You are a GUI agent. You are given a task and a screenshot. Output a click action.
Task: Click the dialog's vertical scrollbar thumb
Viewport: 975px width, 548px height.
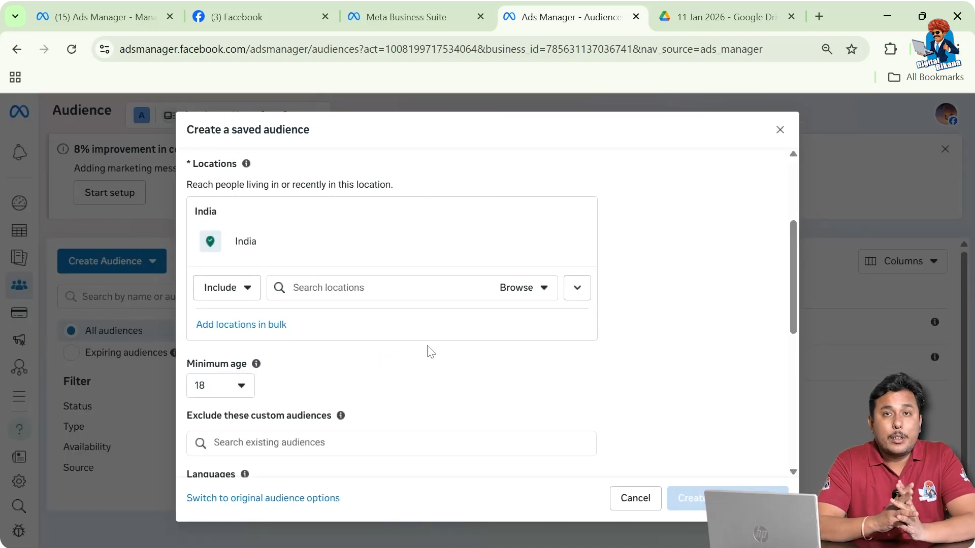coord(793,277)
